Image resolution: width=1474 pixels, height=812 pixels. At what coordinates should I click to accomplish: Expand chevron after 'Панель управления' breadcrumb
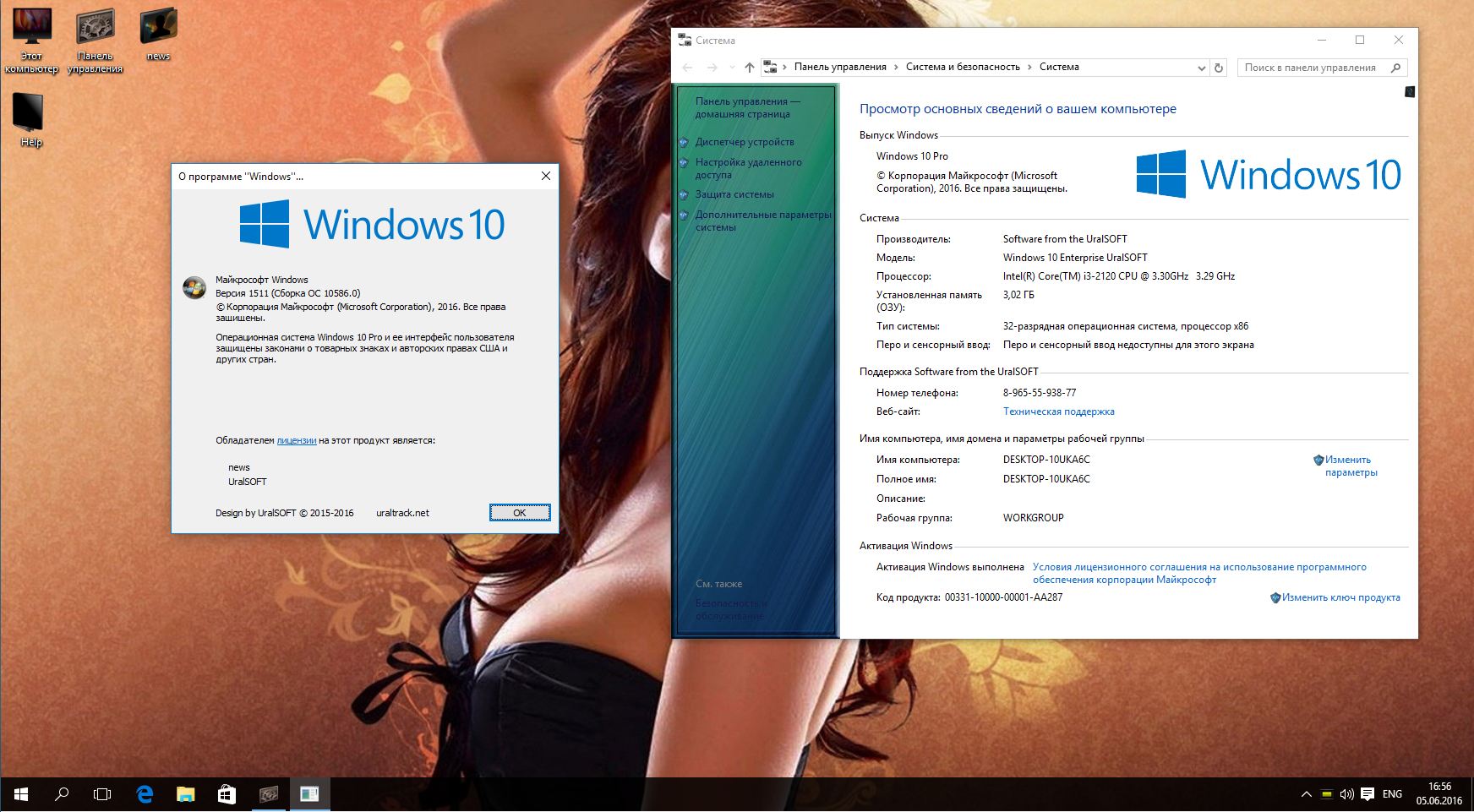tap(897, 67)
